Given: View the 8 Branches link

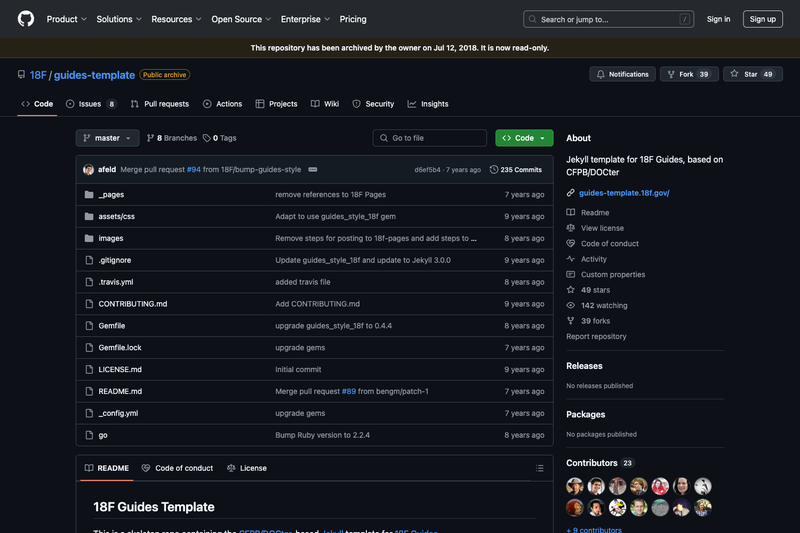Looking at the screenshot, I should click(171, 138).
